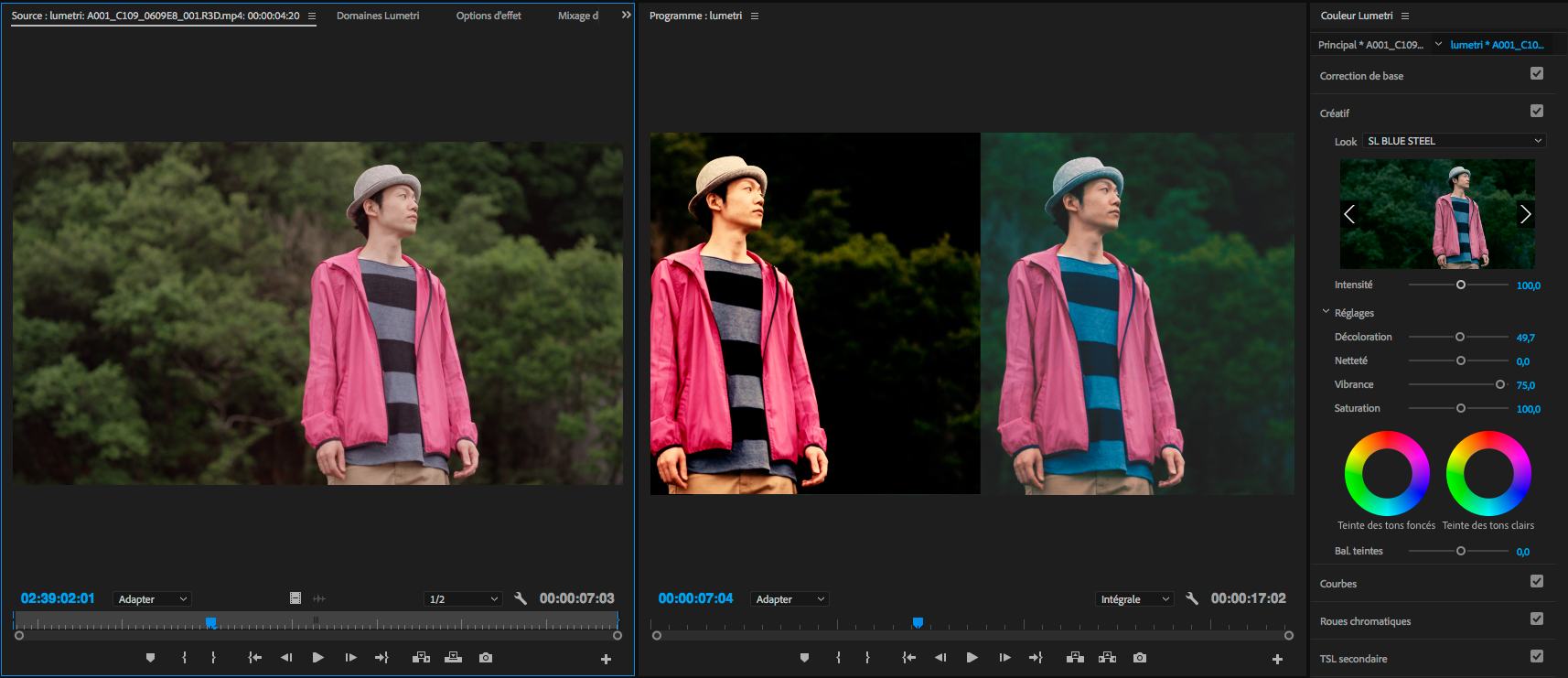Open Look dropdown SL BLUE STEEL
Screen dimensions: 1568x678
coord(1455,141)
